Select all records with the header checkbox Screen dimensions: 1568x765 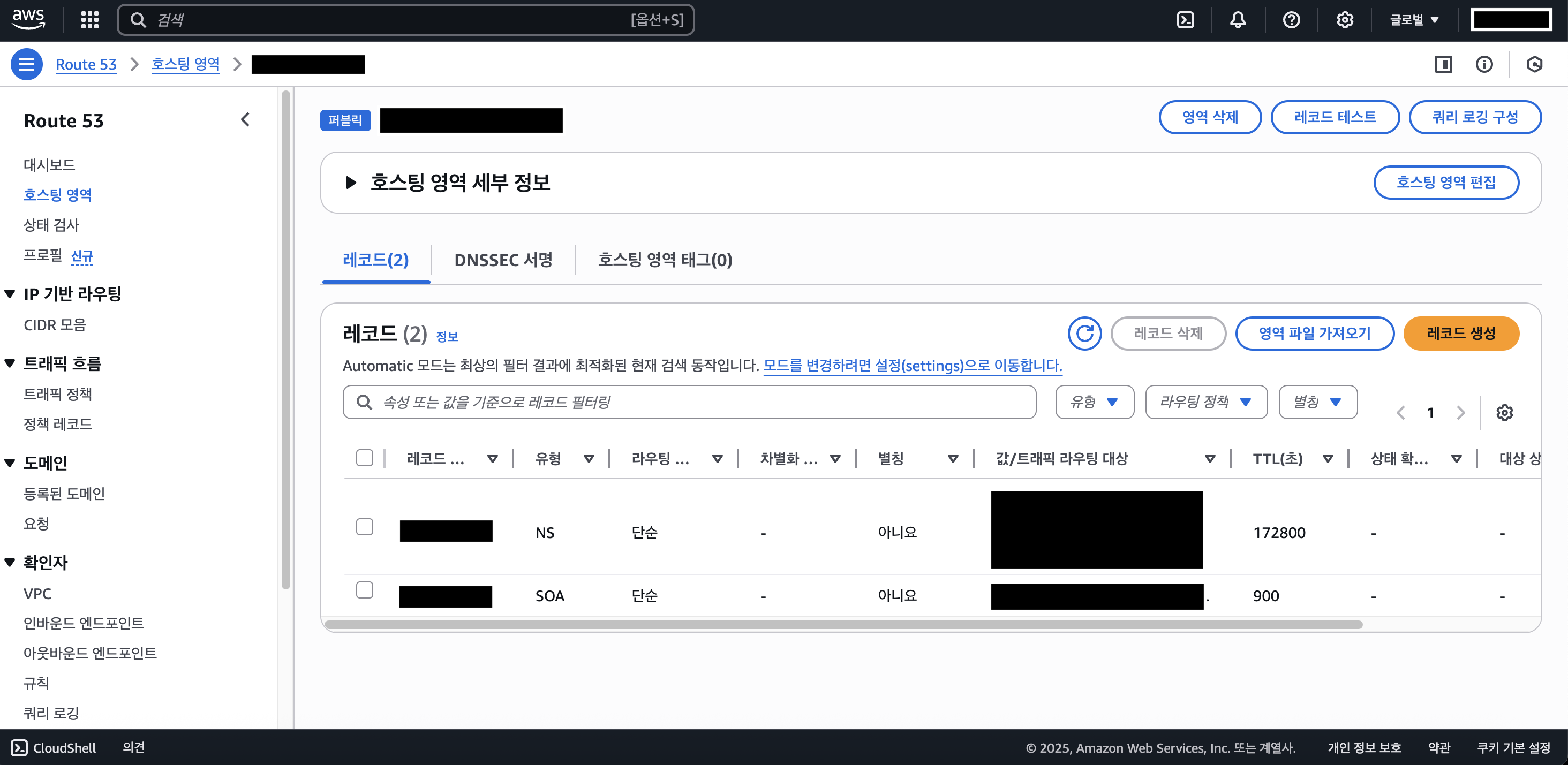(x=365, y=458)
